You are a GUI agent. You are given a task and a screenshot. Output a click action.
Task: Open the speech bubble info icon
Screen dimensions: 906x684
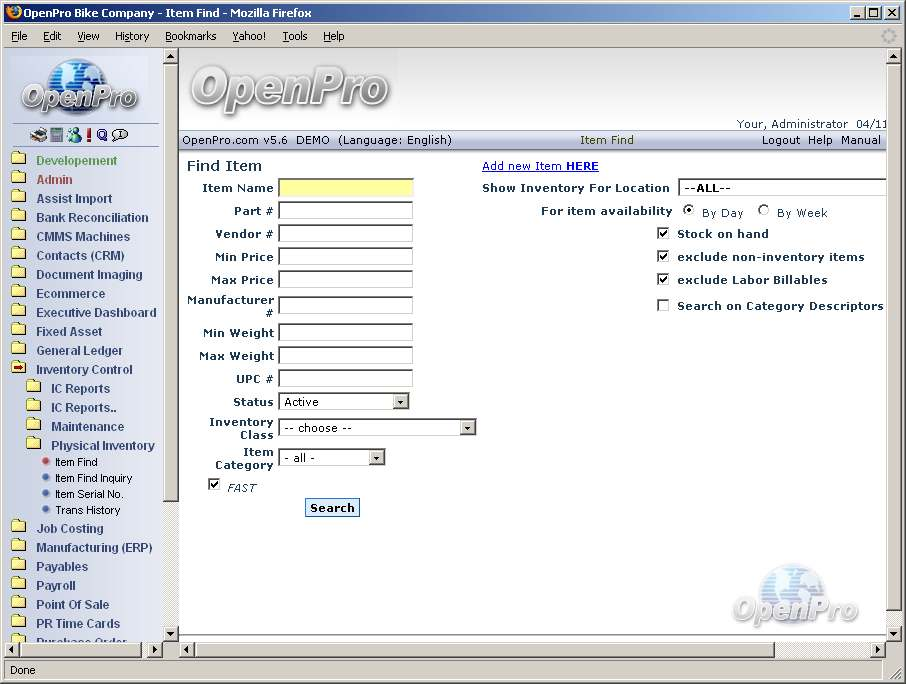click(x=120, y=135)
